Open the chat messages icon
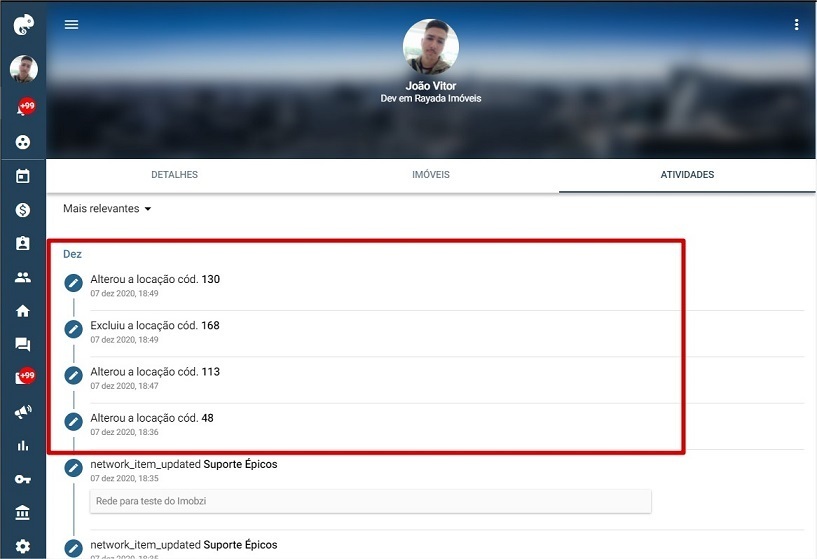 (x=23, y=344)
